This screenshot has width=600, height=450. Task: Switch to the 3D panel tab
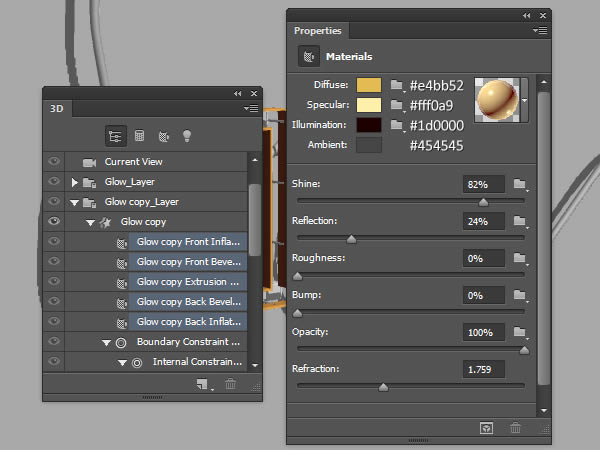tap(57, 109)
